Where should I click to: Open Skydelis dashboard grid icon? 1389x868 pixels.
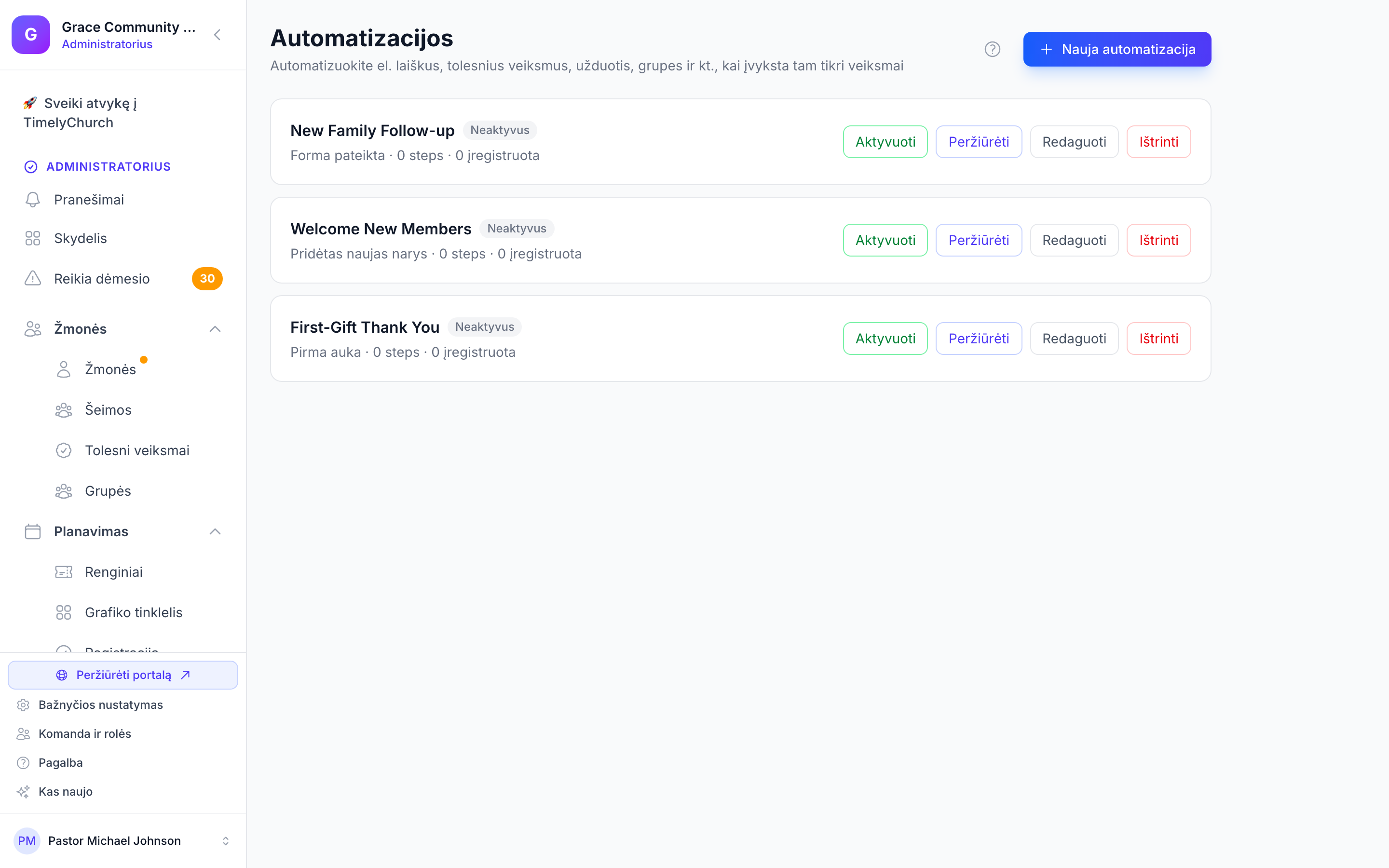tap(33, 238)
